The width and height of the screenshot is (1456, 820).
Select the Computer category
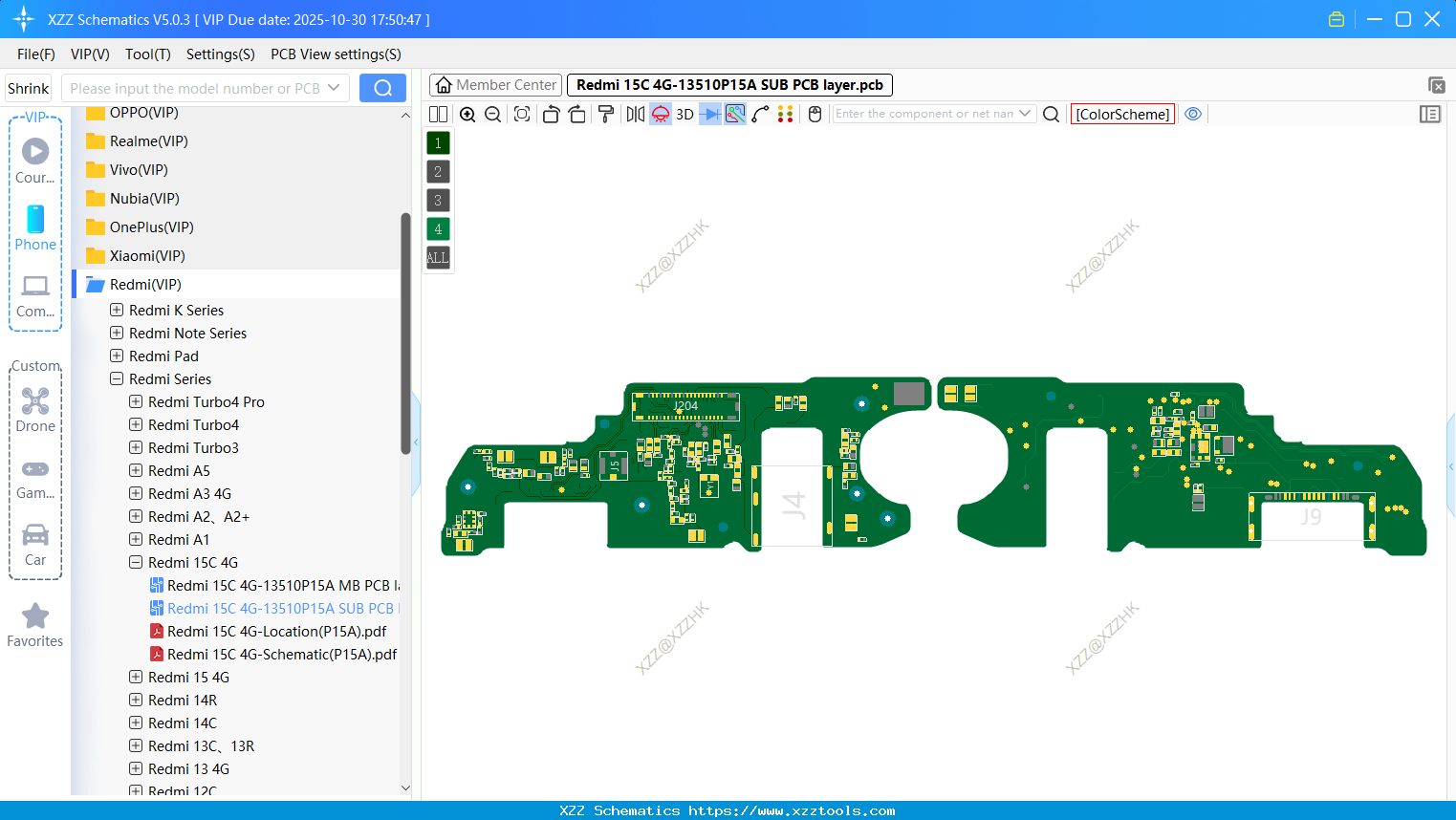[35, 295]
